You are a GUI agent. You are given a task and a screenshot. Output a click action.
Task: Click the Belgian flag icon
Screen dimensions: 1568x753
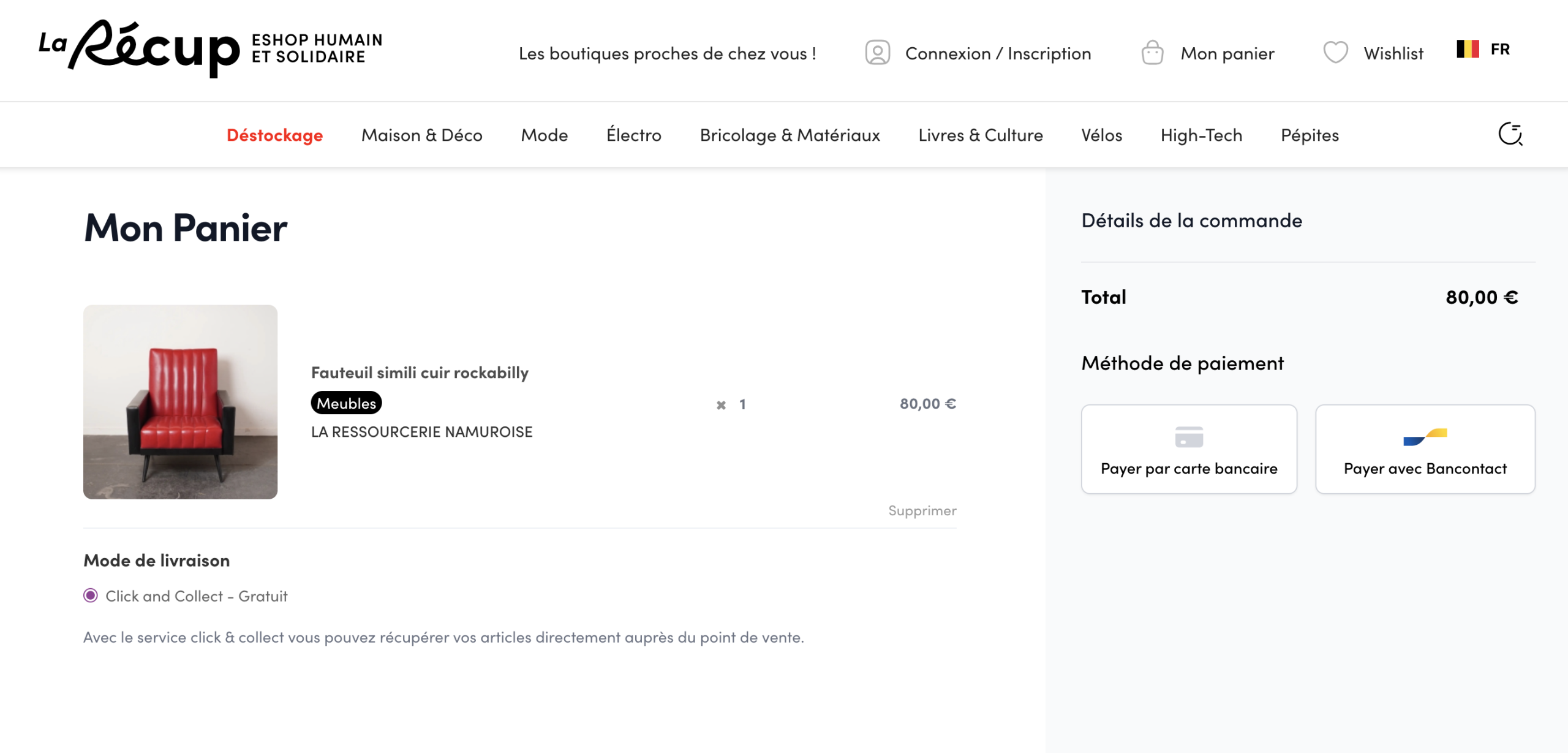click(1468, 48)
